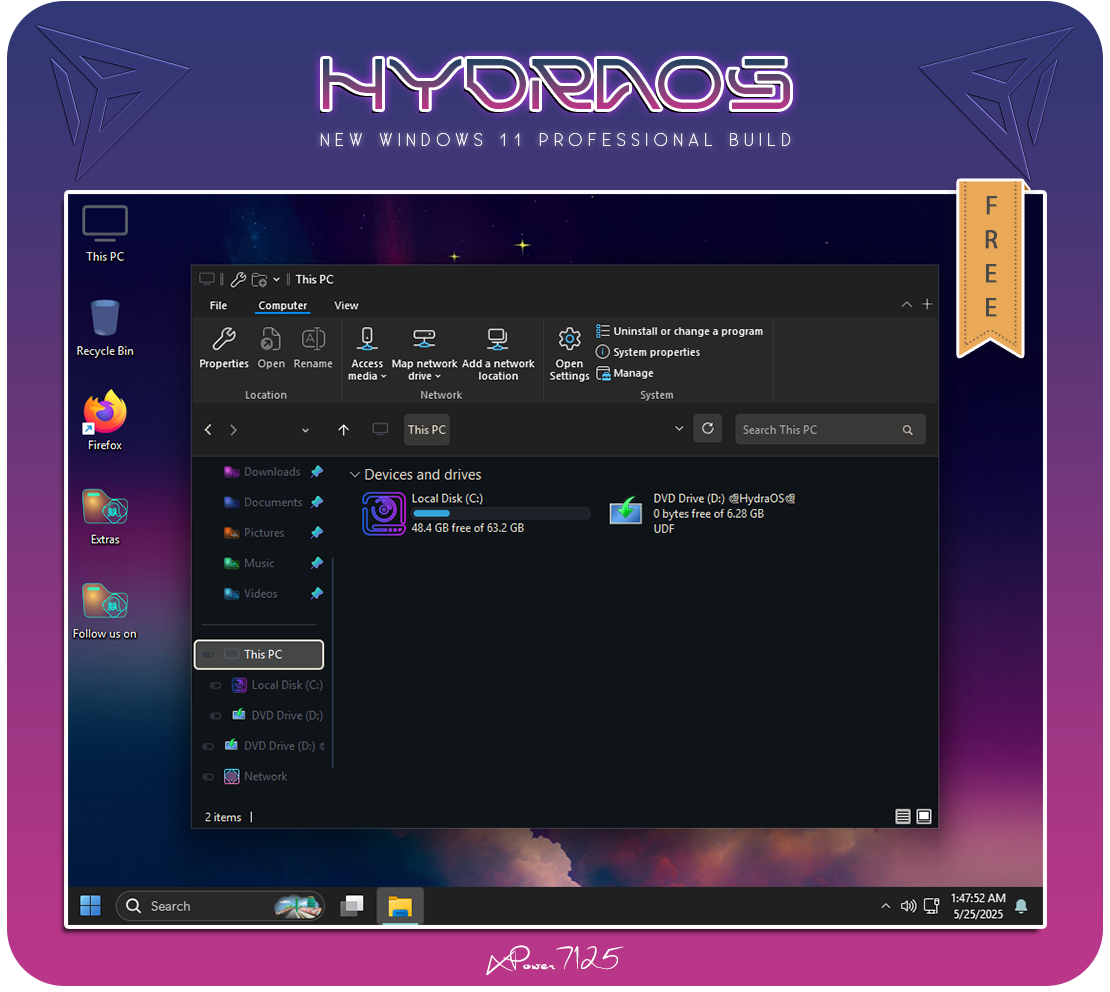Click the Search This PC field
Screen dimensions: 1110x992
click(830, 430)
